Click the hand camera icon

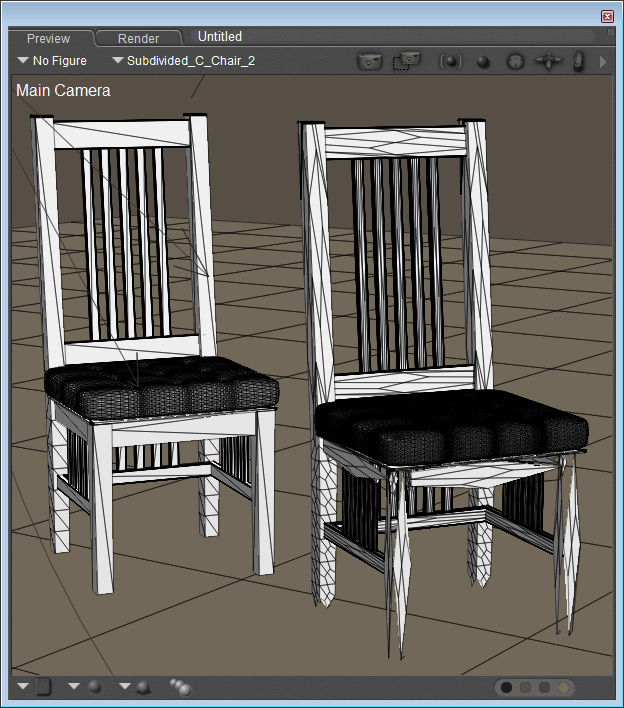(578, 61)
